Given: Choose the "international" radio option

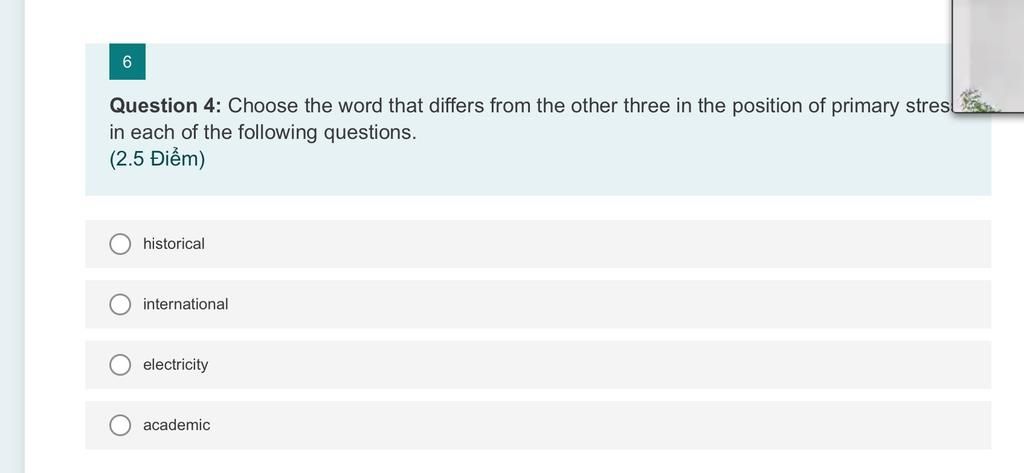Looking at the screenshot, I should click(x=120, y=304).
